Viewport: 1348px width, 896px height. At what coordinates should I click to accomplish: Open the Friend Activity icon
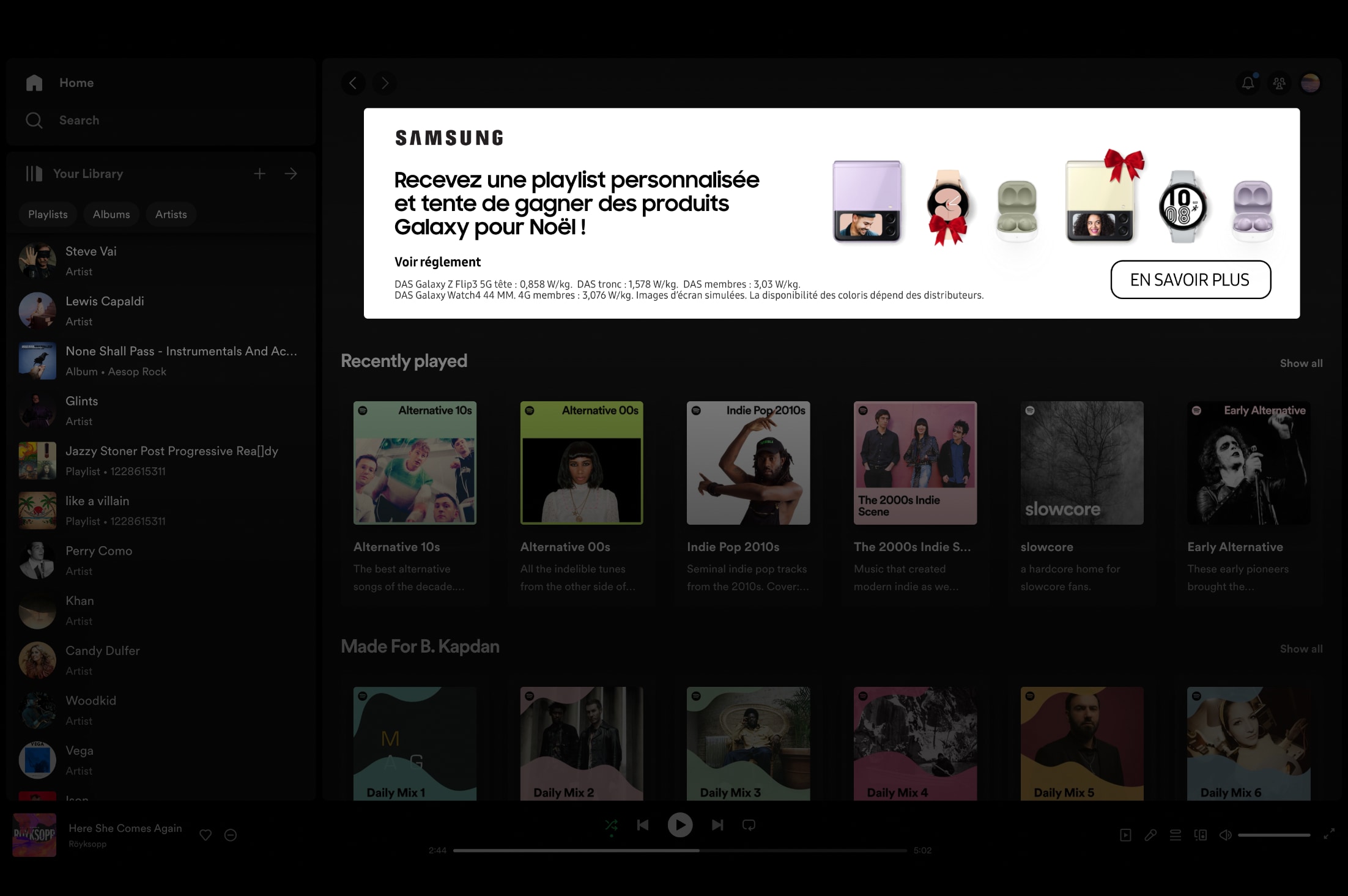1279,83
